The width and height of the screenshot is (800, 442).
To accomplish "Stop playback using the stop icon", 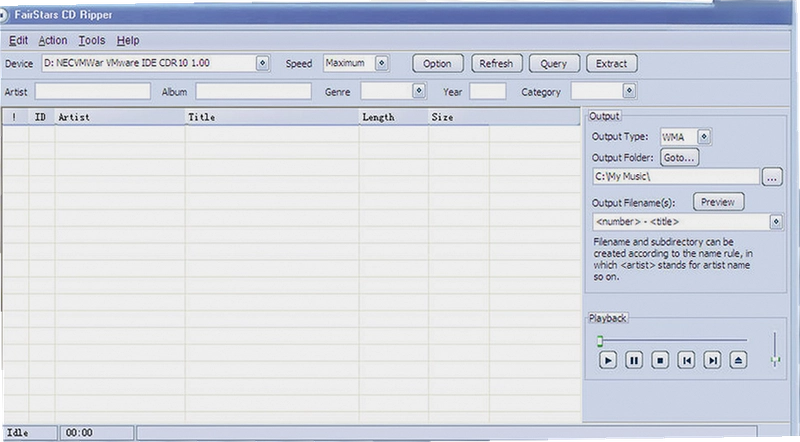I will pyautogui.click(x=660, y=360).
